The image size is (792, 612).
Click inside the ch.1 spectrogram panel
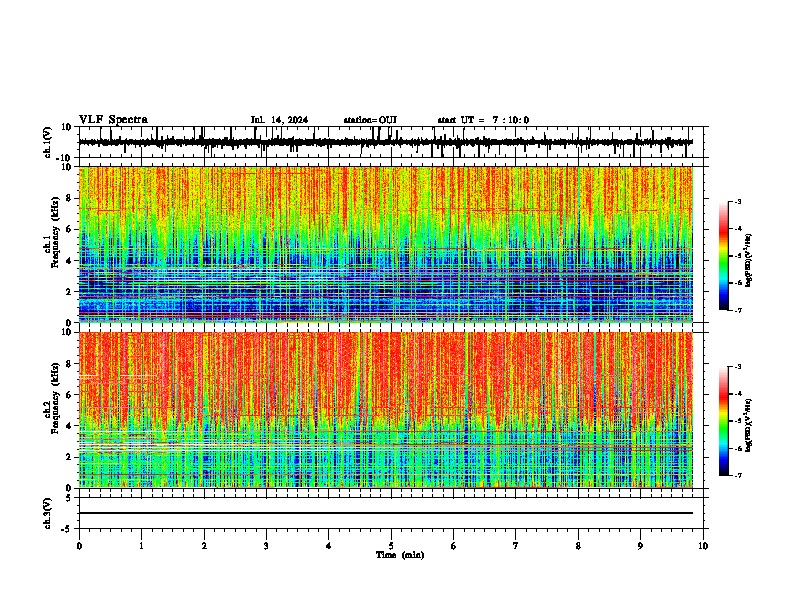pos(386,244)
